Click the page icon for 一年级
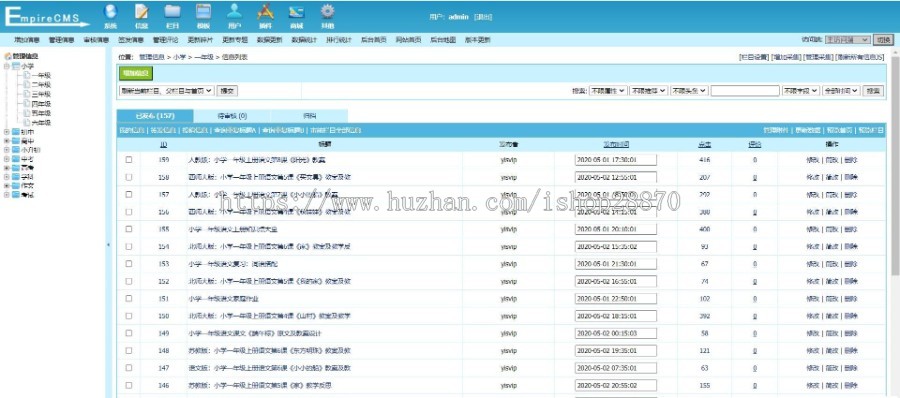 pyautogui.click(x=27, y=75)
